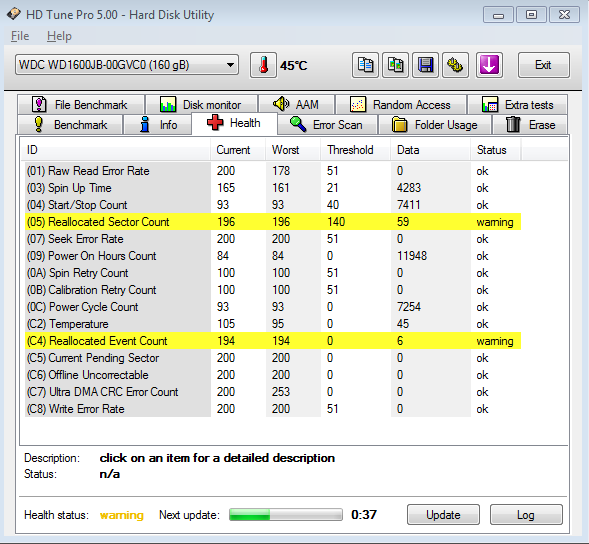Screen dimensions: 589x544
Task: Click the Update button
Action: 443,514
